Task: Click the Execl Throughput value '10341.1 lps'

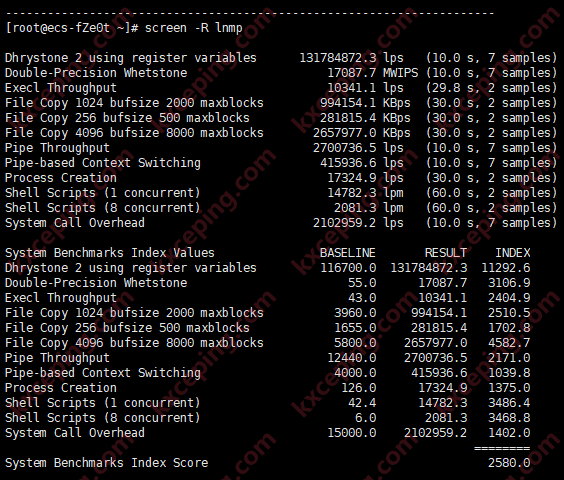Action: [x=365, y=88]
